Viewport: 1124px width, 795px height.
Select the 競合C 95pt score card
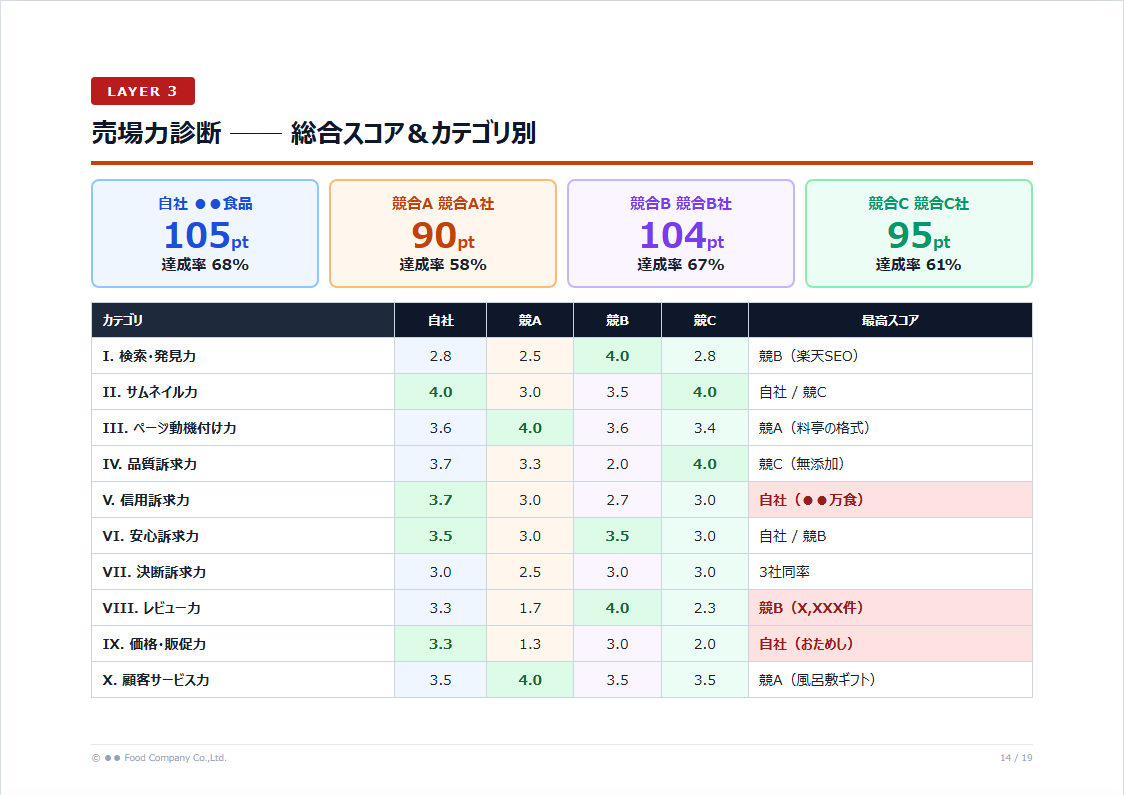918,233
